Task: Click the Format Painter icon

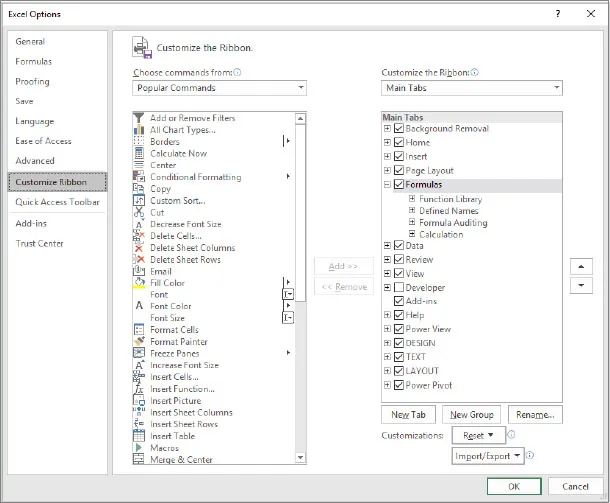Action: point(139,342)
